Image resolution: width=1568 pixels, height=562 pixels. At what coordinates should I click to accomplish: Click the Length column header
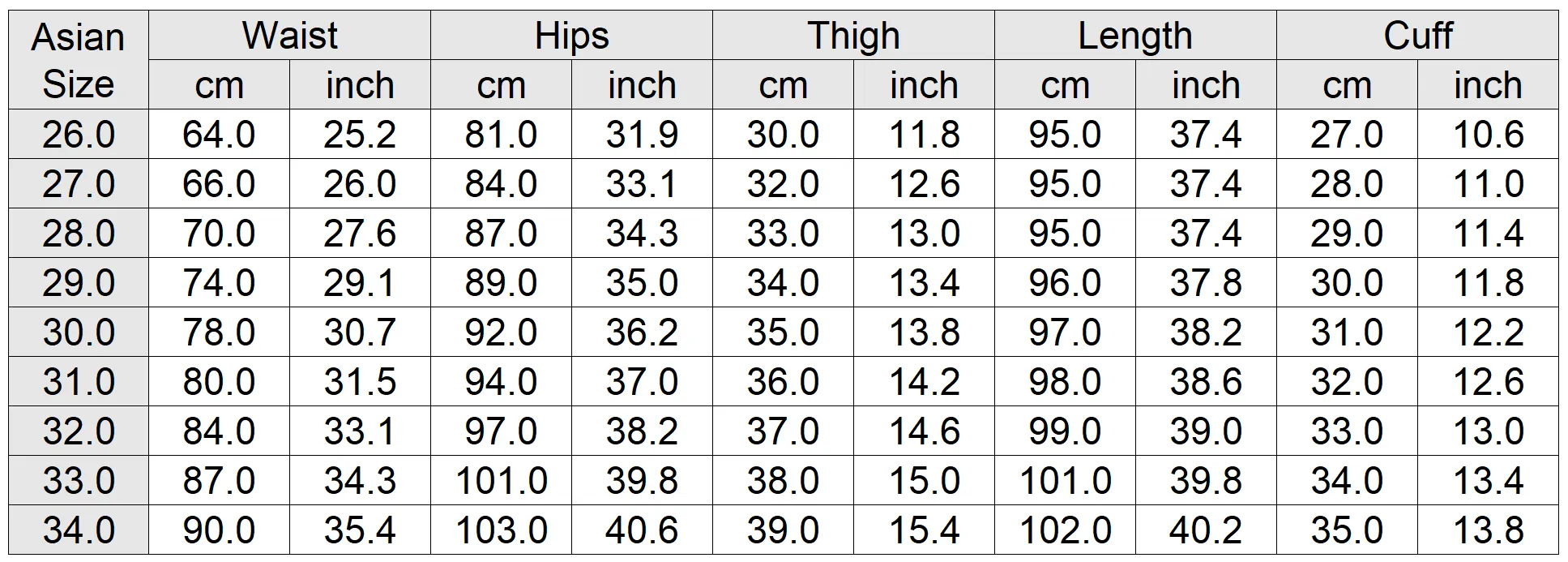coord(1135,36)
